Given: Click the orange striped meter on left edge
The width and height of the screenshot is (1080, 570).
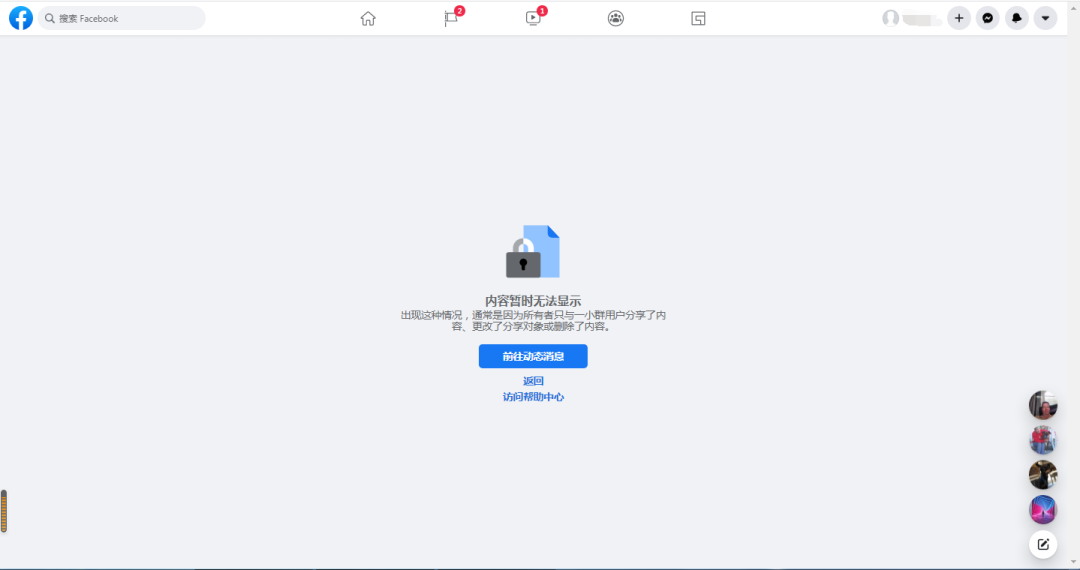Looking at the screenshot, I should click(x=4, y=511).
